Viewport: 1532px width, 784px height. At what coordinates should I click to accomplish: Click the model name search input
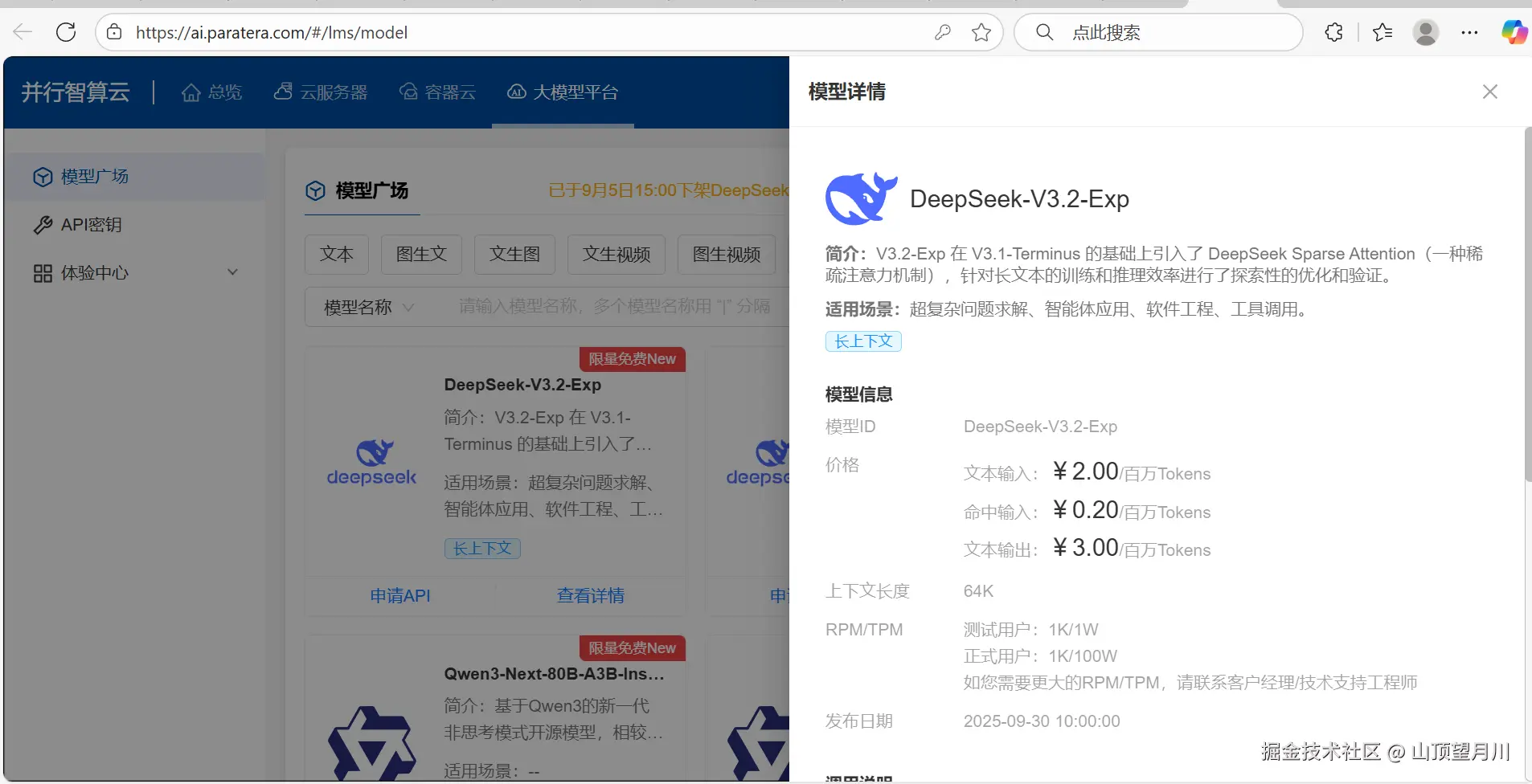(x=615, y=307)
